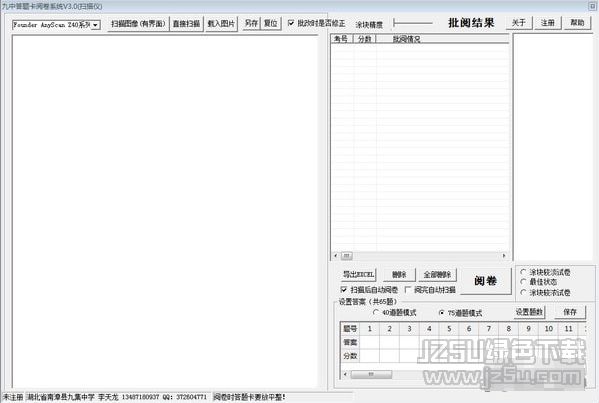Click the 分数 cell for question 2
This screenshot has height=403, width=599.
(389, 356)
